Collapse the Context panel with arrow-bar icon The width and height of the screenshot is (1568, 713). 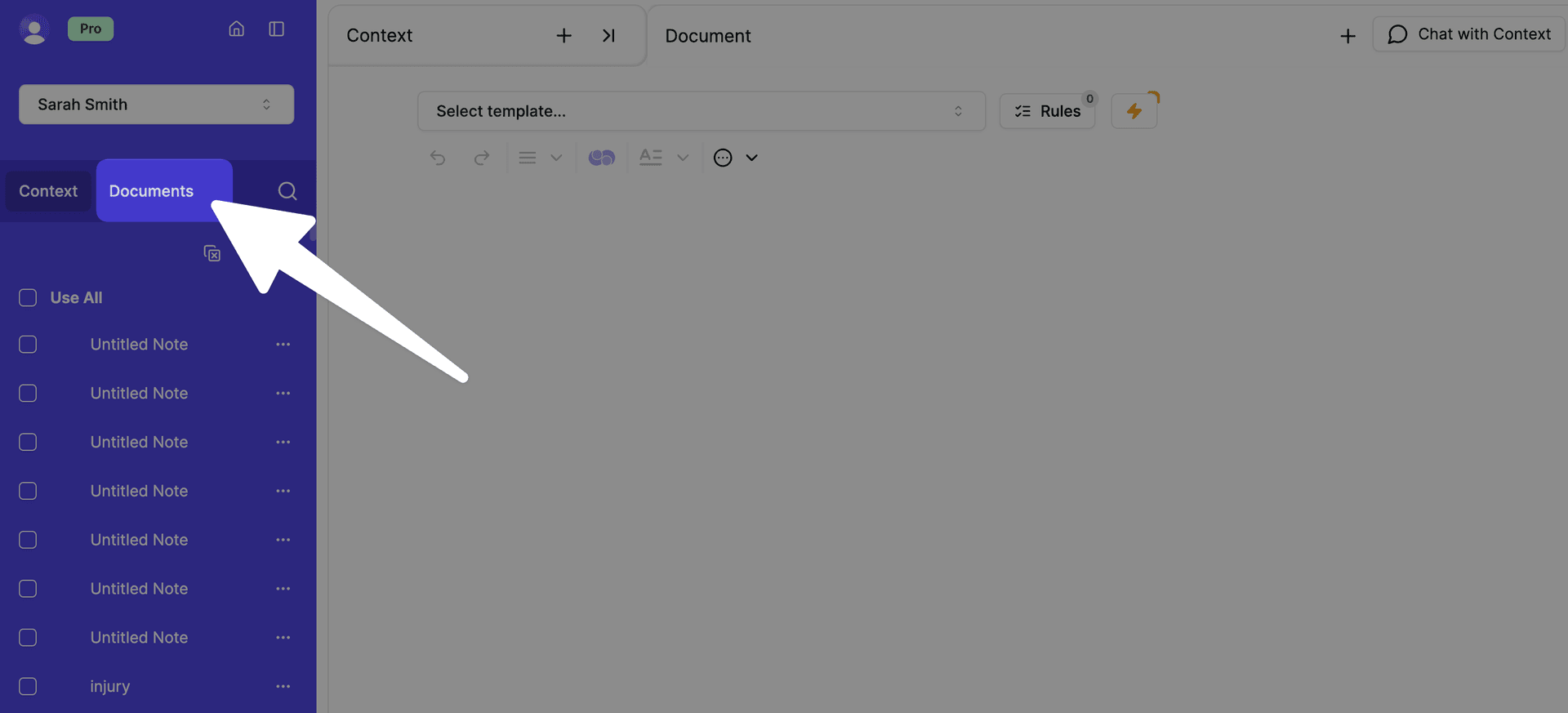(x=608, y=36)
